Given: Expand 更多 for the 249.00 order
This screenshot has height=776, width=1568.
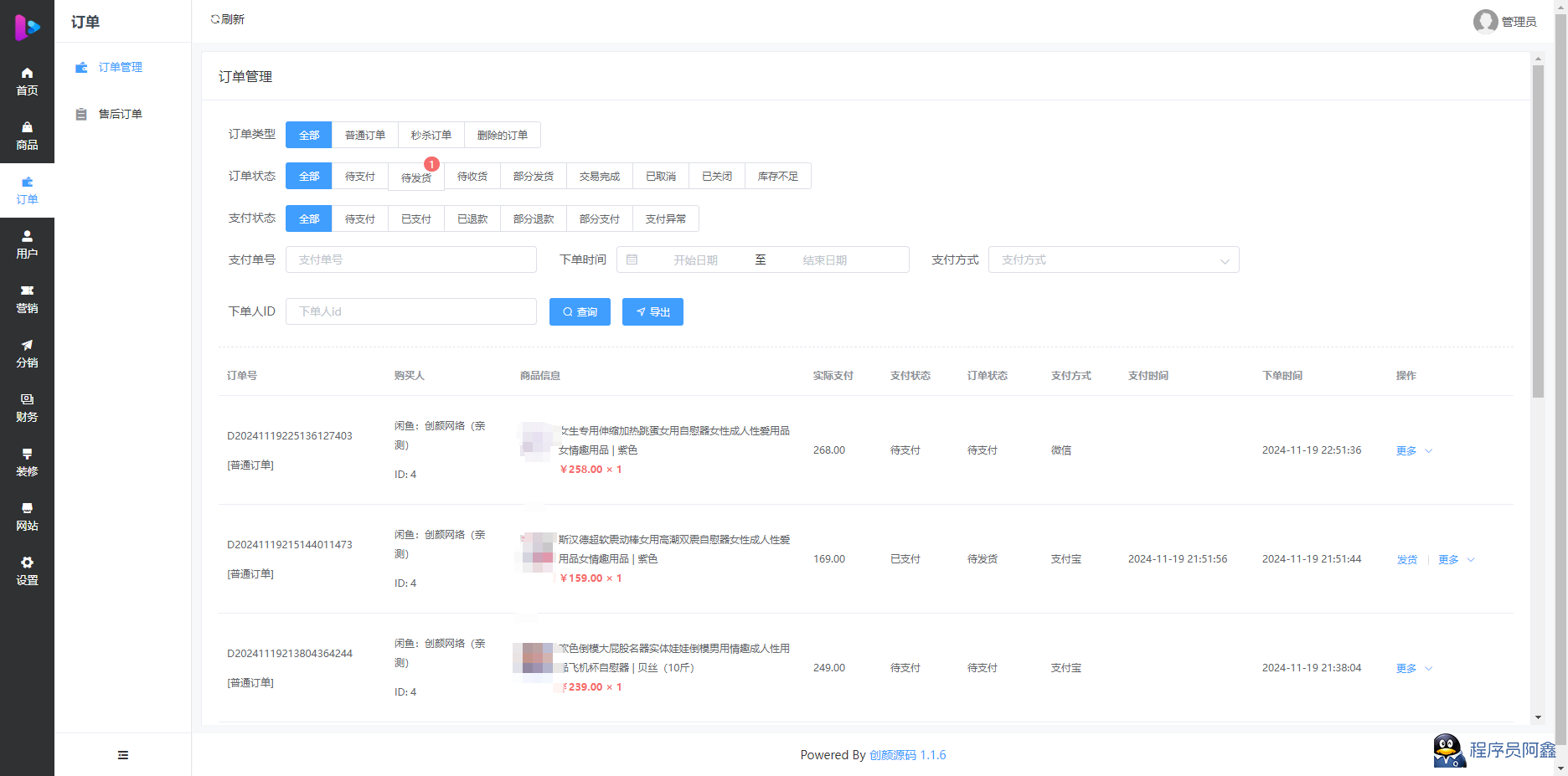Looking at the screenshot, I should [x=1414, y=668].
